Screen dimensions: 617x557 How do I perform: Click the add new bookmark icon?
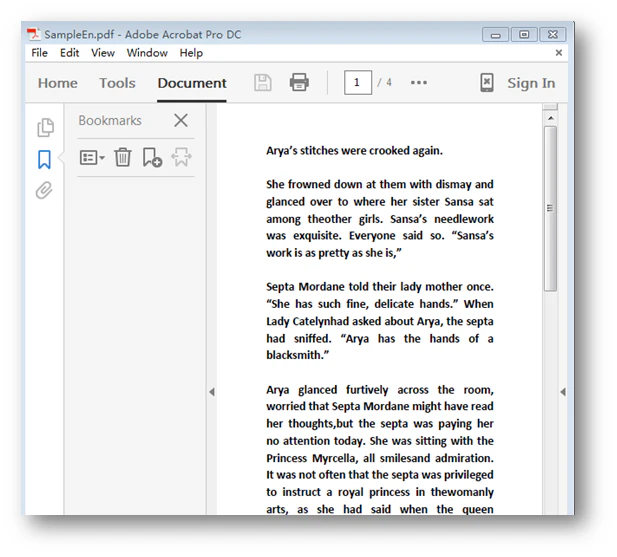[152, 157]
